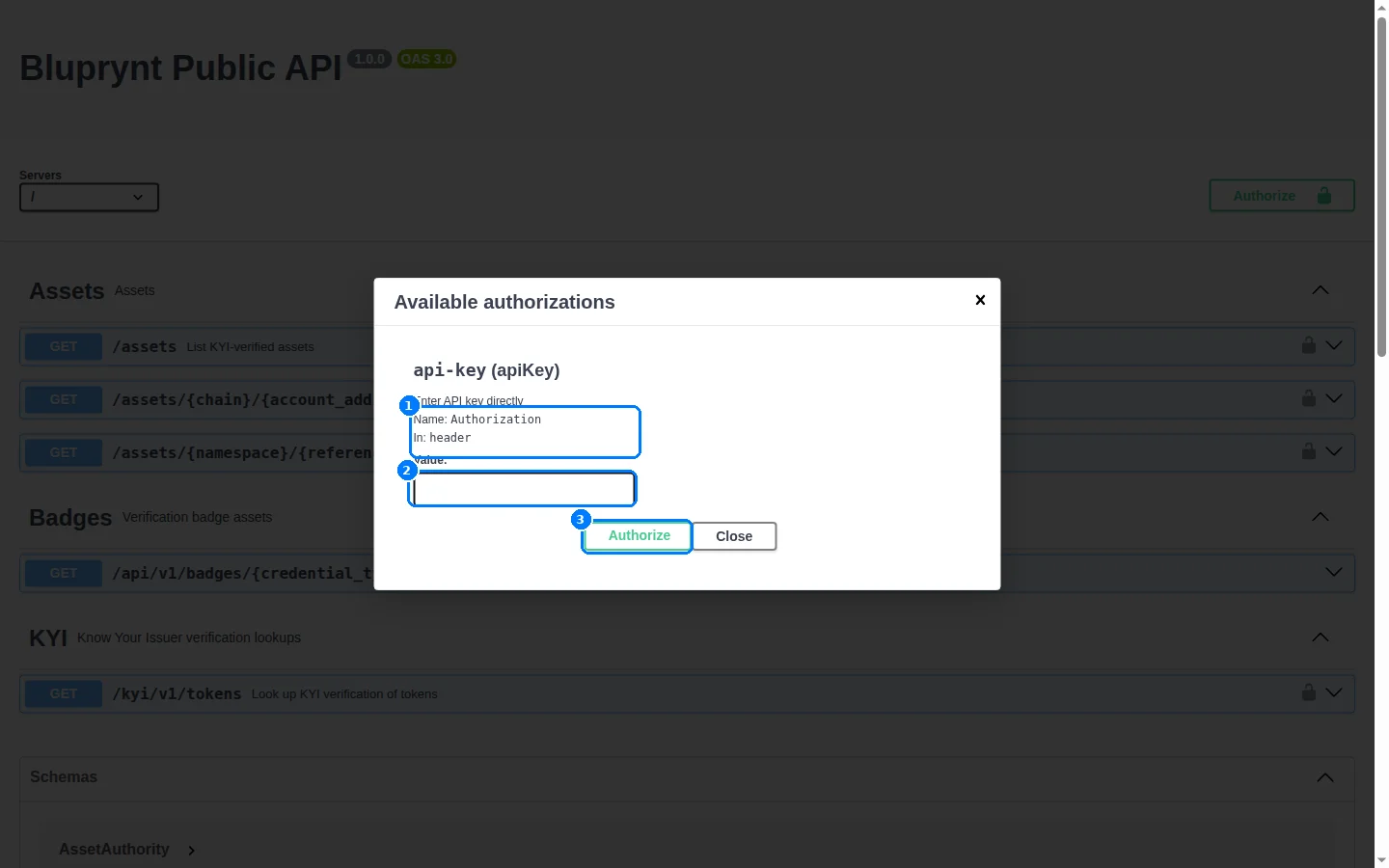Click the AssetAuthority schema name
The image size is (1389, 868).
pyautogui.click(x=114, y=849)
